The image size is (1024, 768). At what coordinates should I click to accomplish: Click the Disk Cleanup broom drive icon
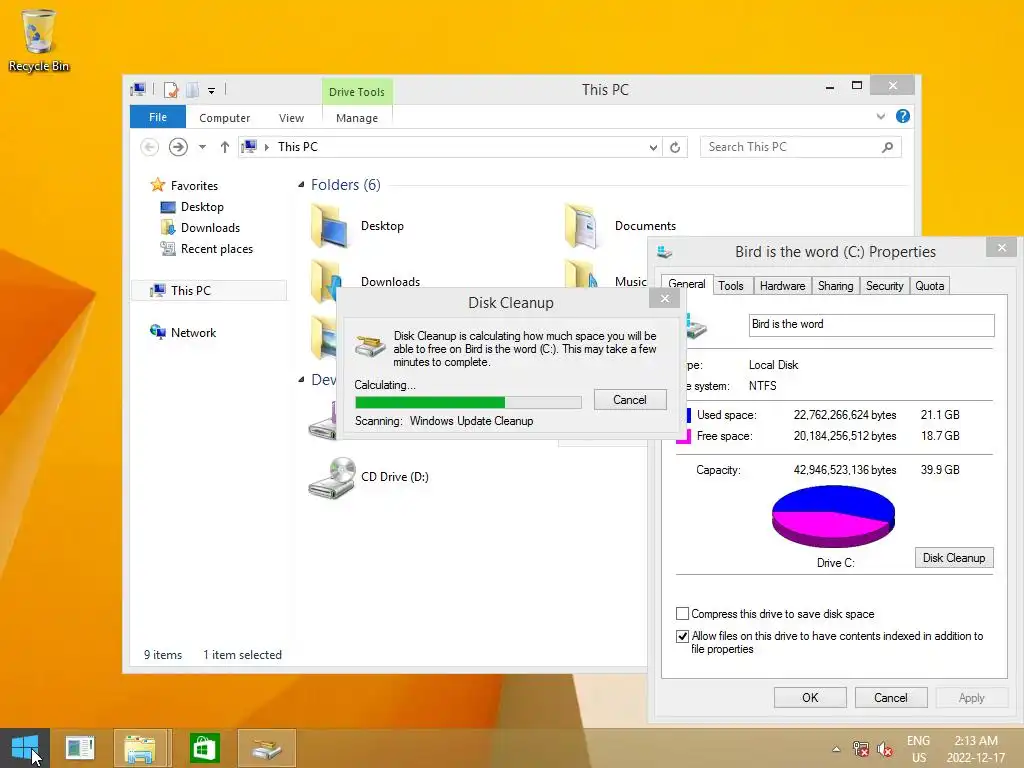pos(370,345)
